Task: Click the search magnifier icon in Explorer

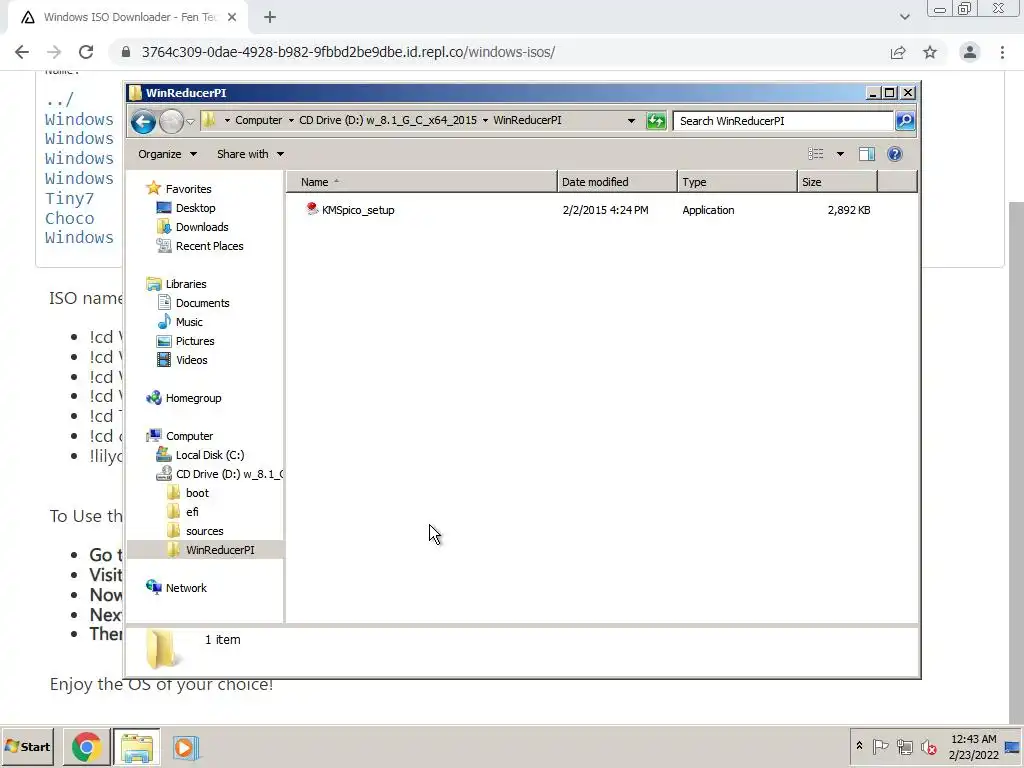Action: click(x=904, y=121)
